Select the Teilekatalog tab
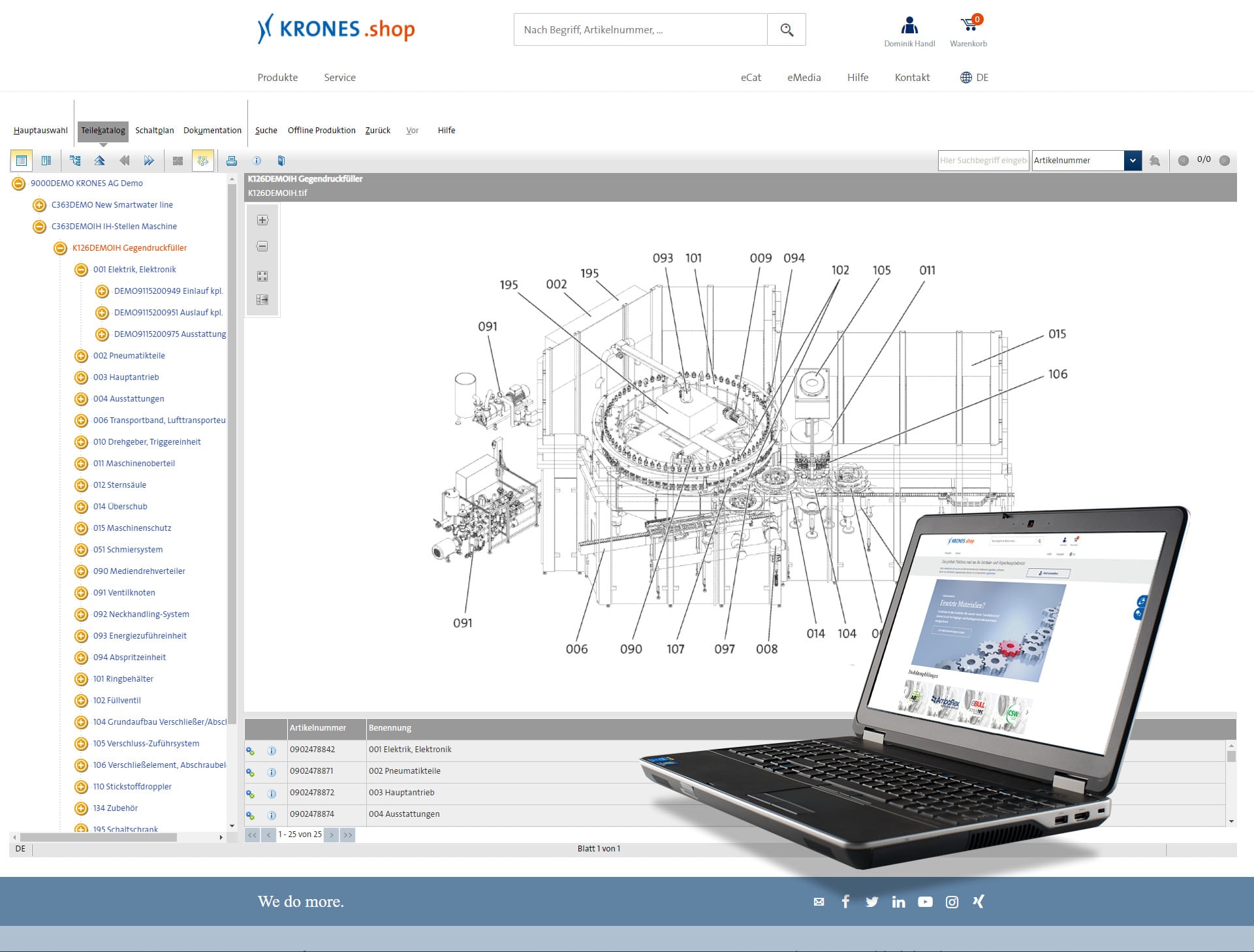 (102, 131)
